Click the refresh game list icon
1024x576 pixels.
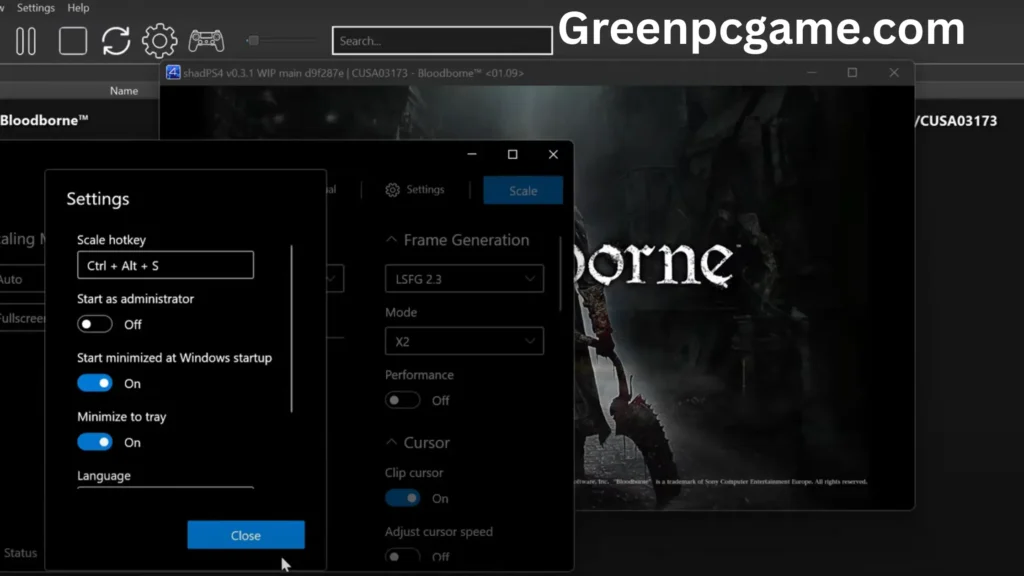click(116, 41)
